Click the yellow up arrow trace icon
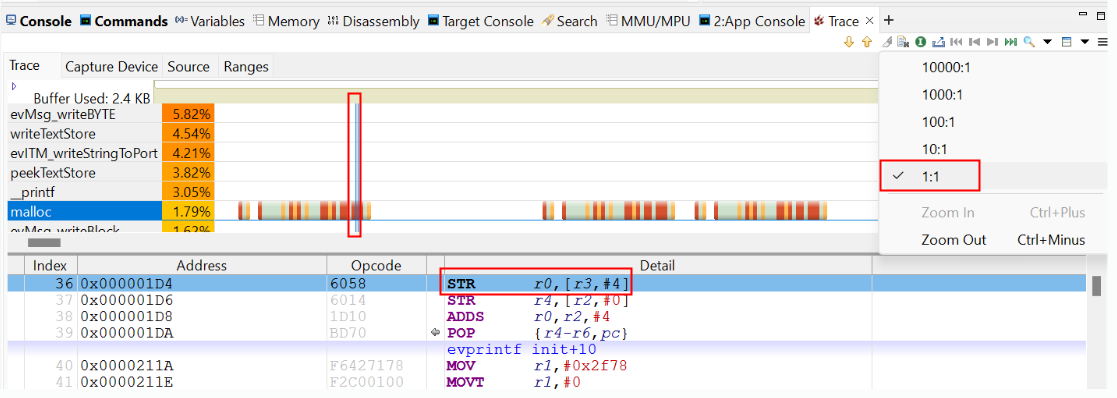 (x=867, y=41)
